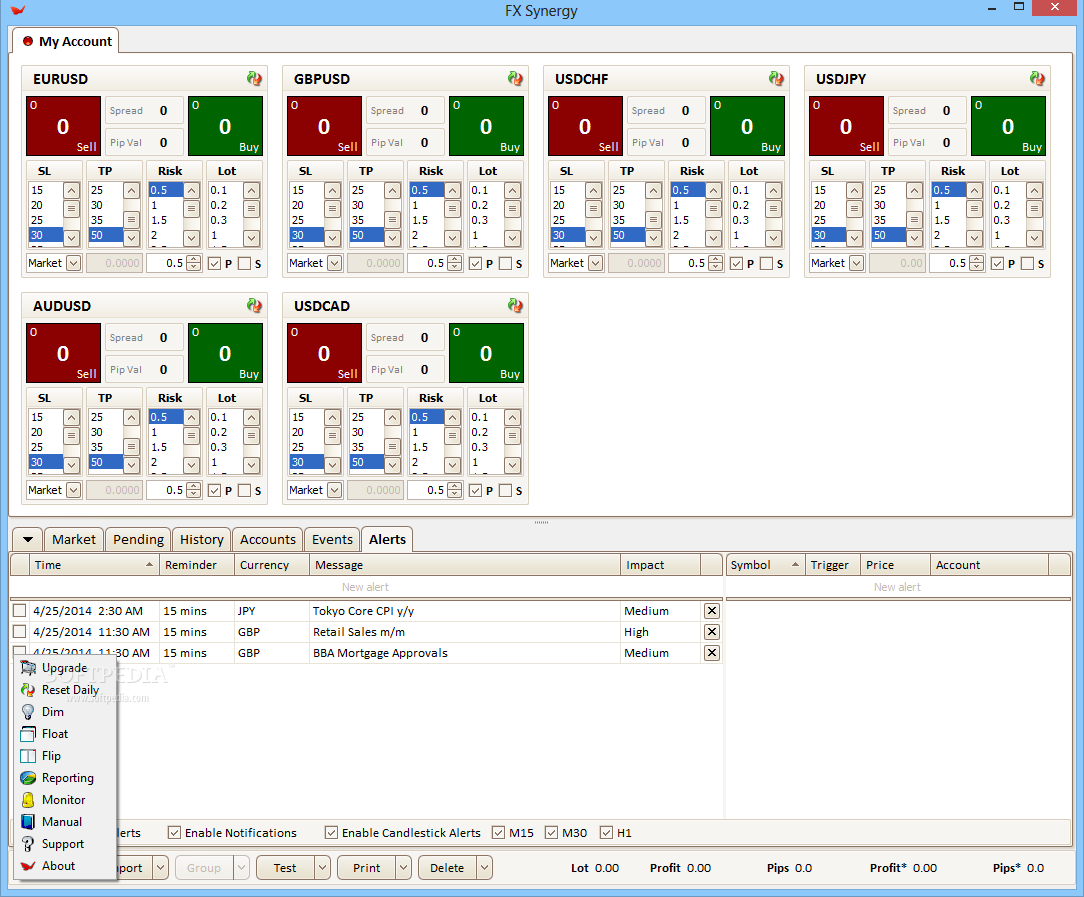This screenshot has width=1084, height=897.
Task: Open USDCHF Market order type dropdown
Action: pyautogui.click(x=595, y=263)
